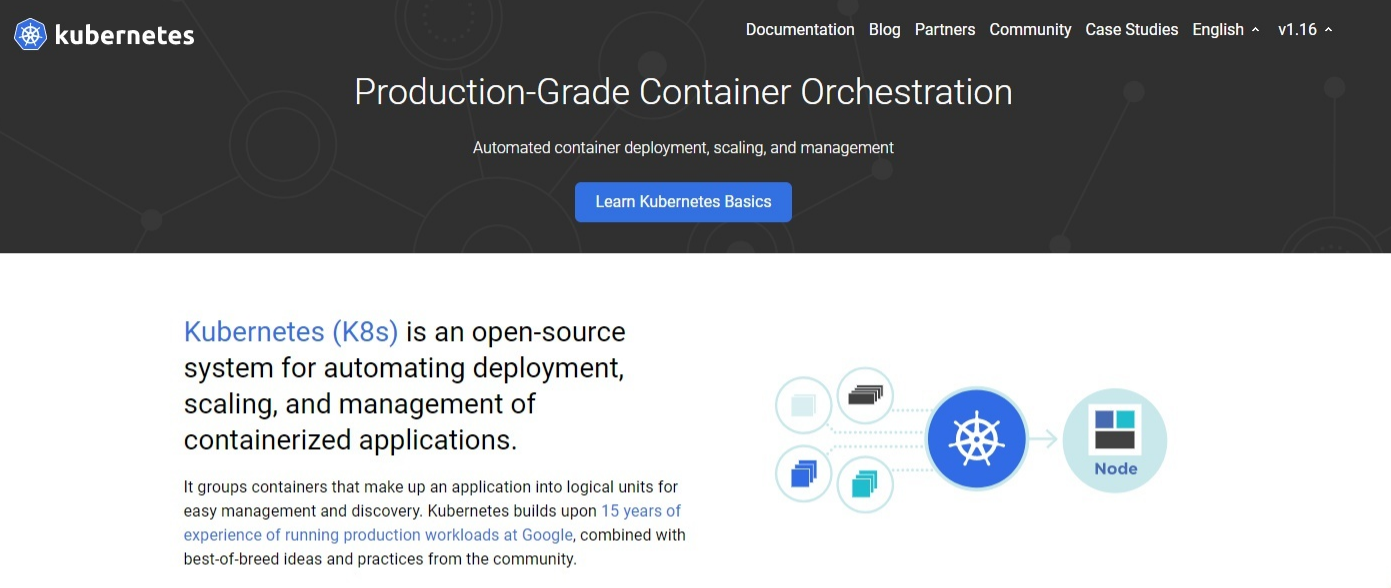Open the Partners page

(945, 30)
